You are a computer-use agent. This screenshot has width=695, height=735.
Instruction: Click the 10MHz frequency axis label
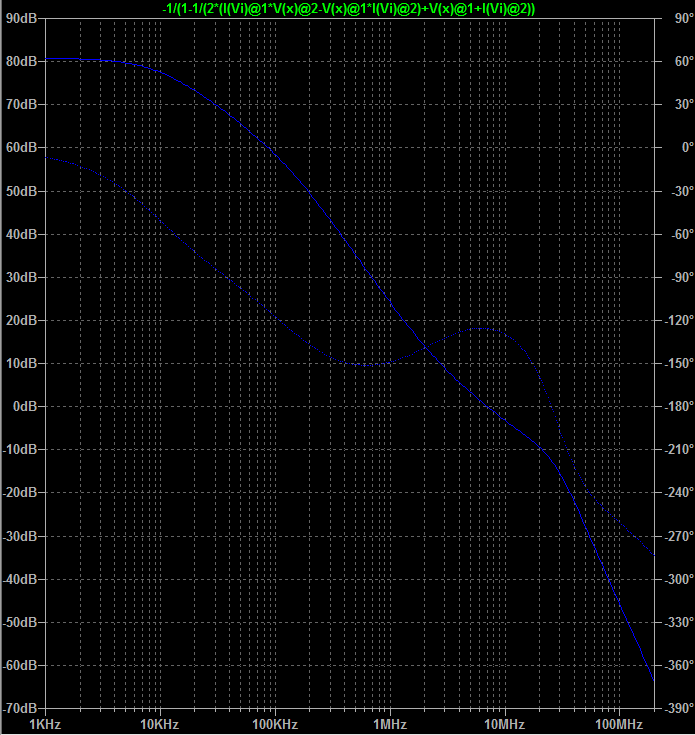coord(505,725)
